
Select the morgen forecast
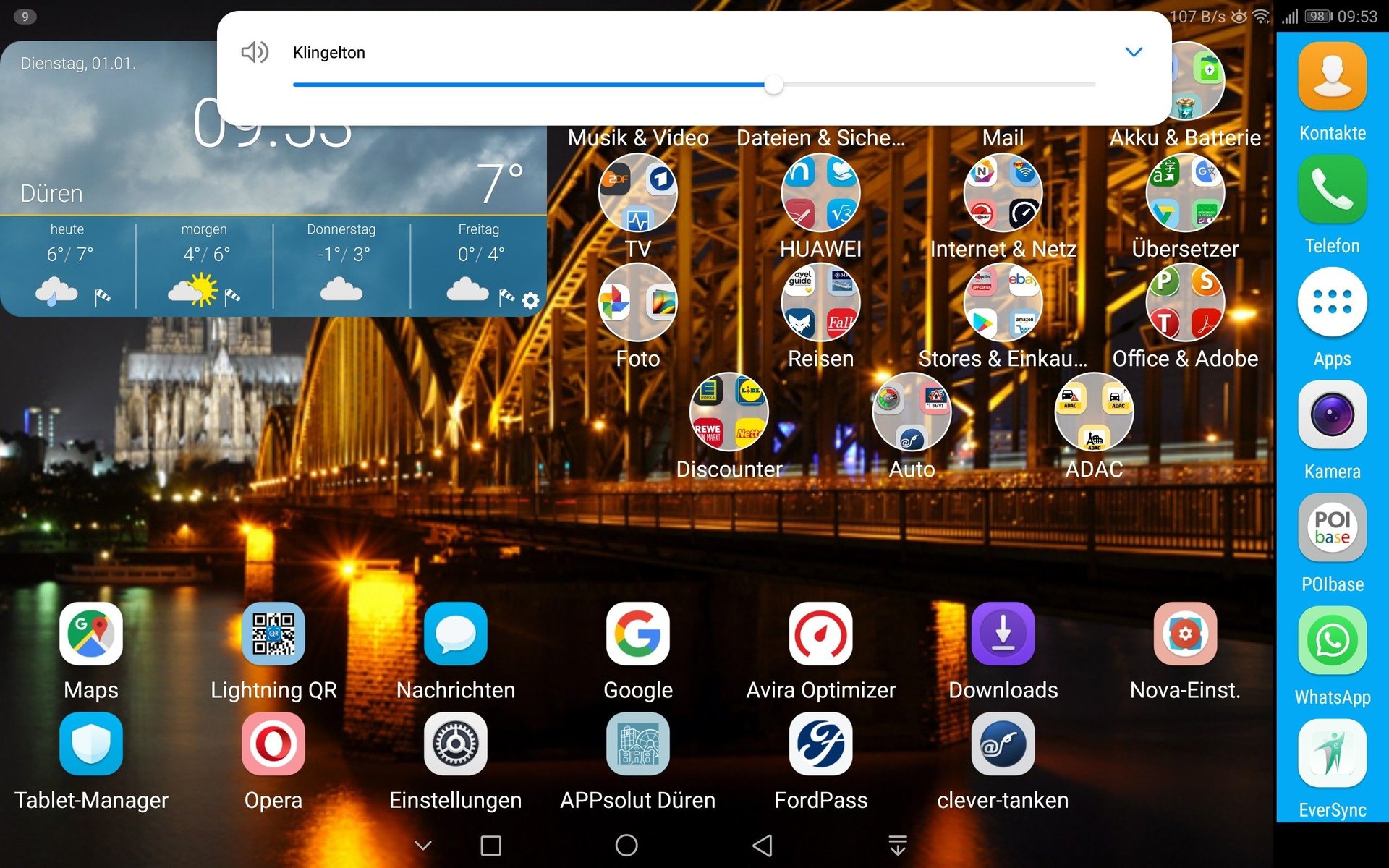205,265
